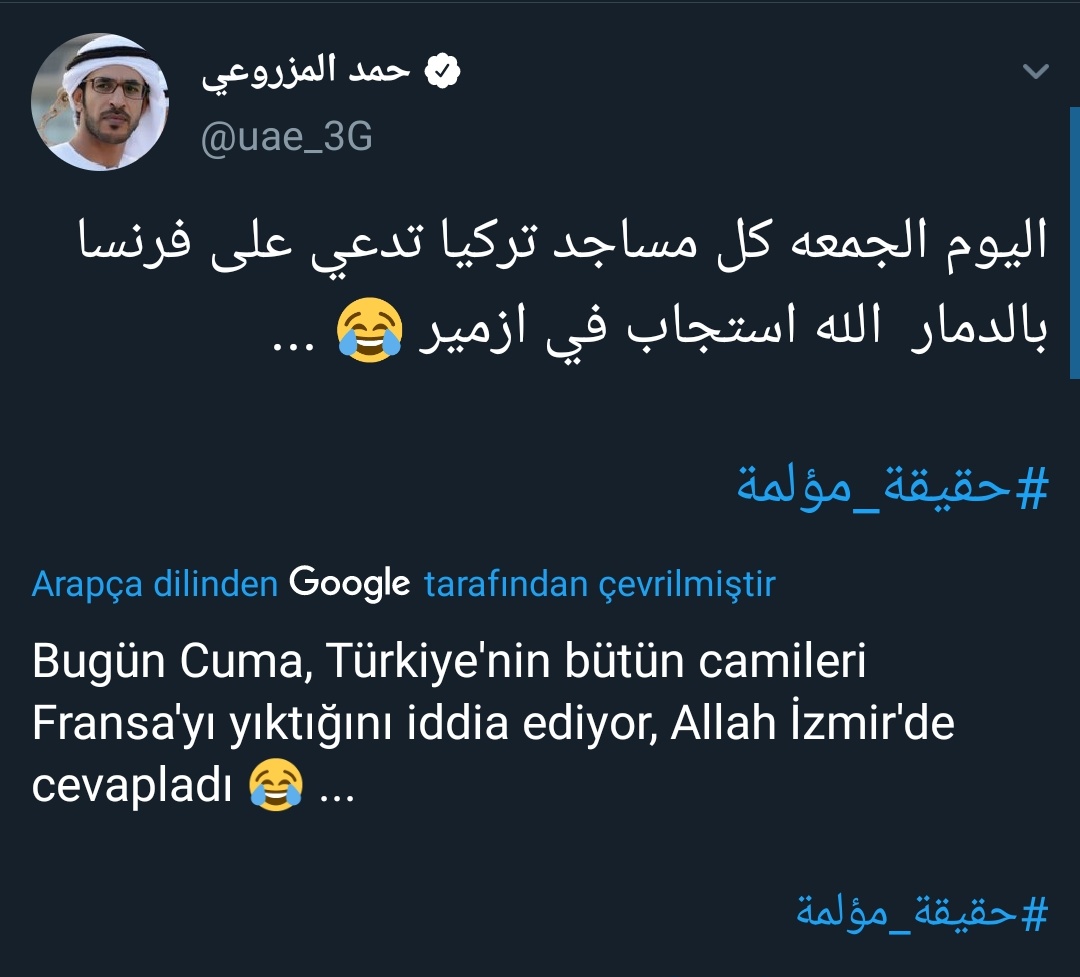This screenshot has height=977, width=1080.
Task: Click the ellipsis after the Turkish translation emoji
Action: tap(335, 788)
